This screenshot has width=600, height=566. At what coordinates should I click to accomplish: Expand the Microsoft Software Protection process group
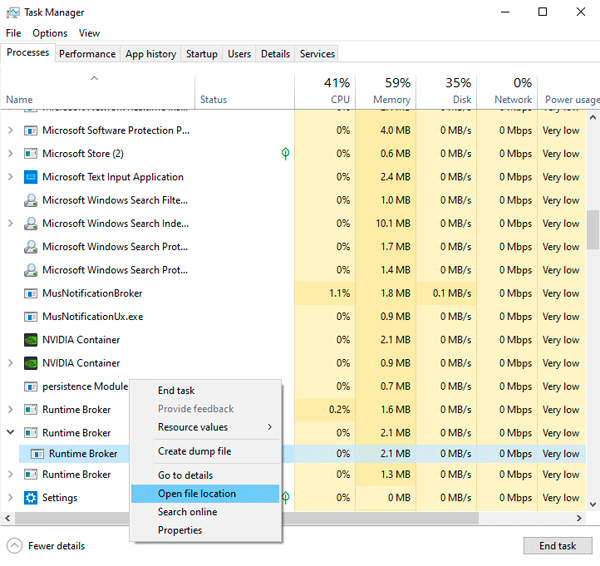pyautogui.click(x=11, y=131)
